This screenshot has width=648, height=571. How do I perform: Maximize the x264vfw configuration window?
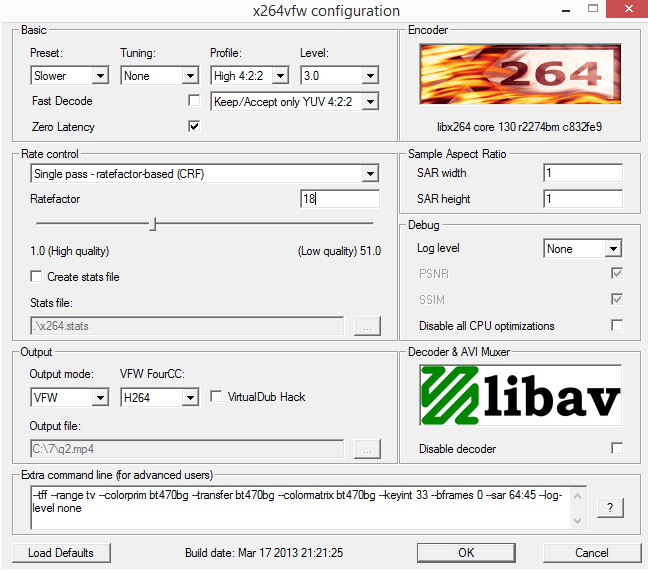[x=593, y=9]
